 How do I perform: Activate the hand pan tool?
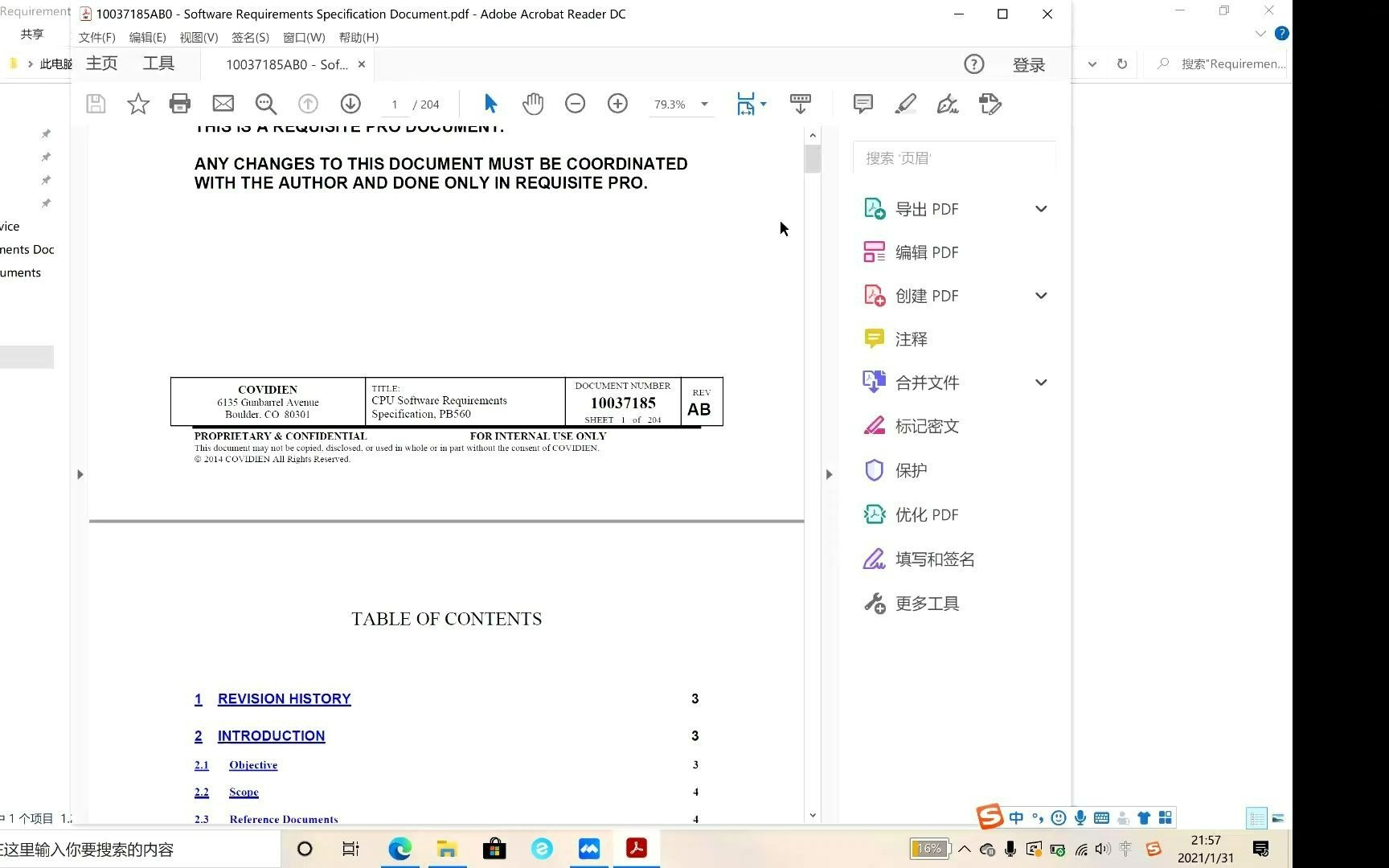(533, 104)
